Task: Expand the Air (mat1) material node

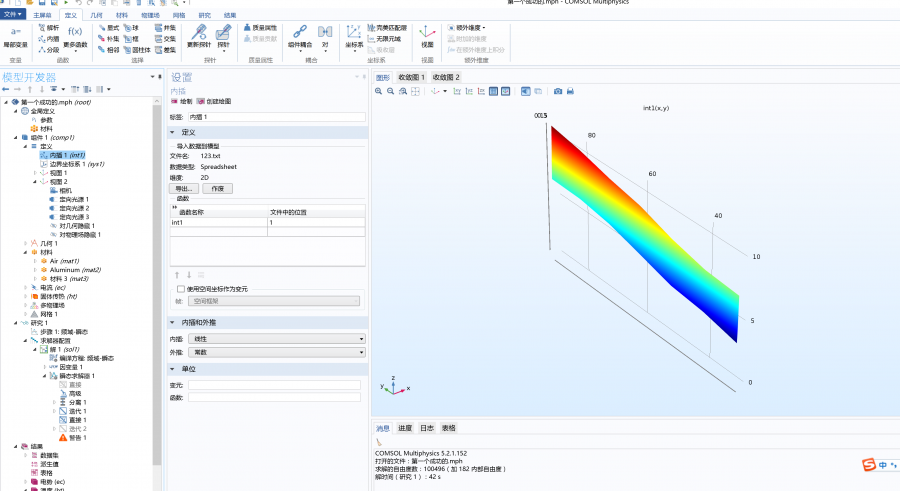Action: (x=35, y=261)
